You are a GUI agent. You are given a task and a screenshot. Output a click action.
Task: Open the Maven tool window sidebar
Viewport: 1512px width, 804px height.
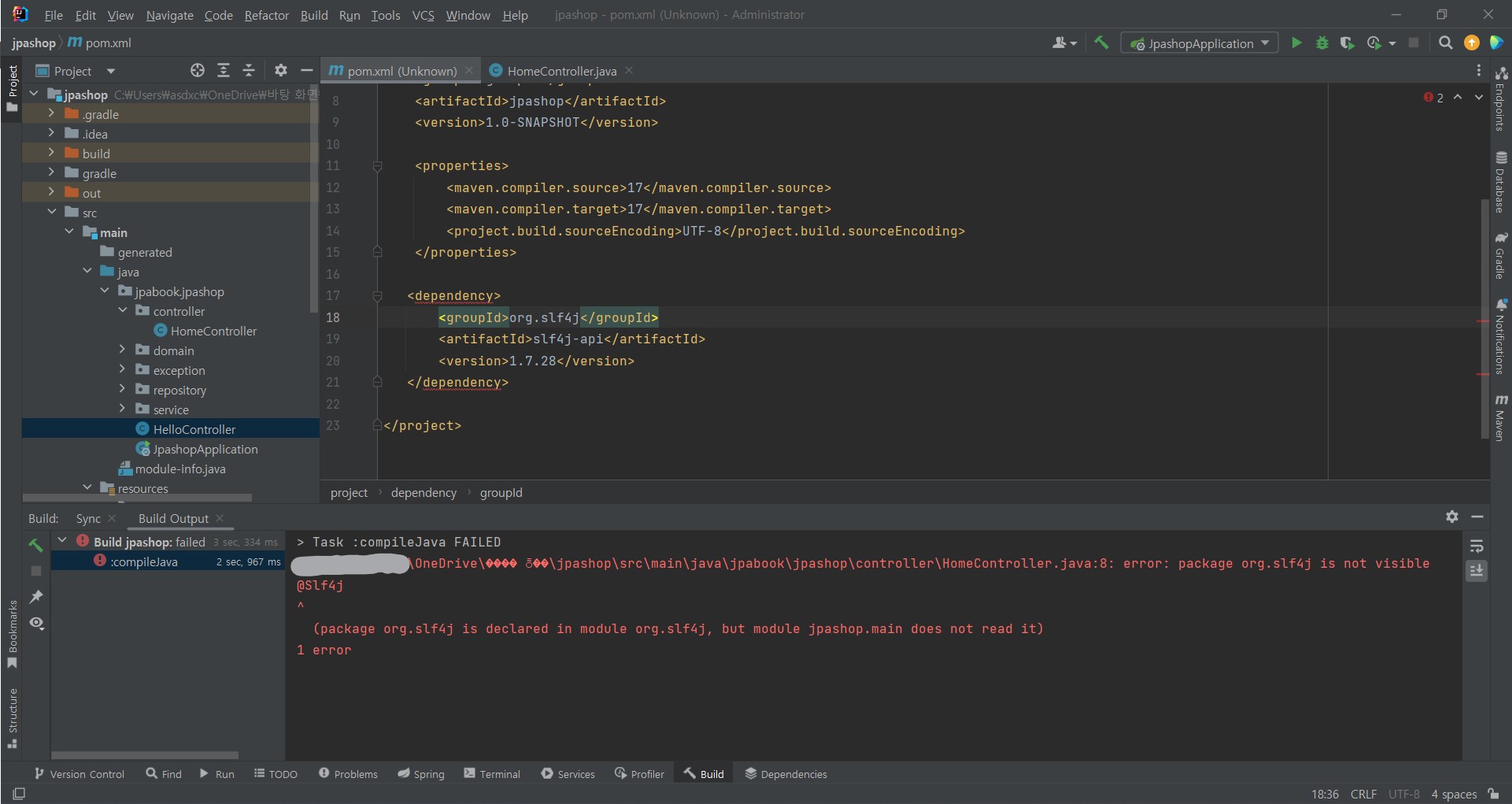click(1501, 417)
